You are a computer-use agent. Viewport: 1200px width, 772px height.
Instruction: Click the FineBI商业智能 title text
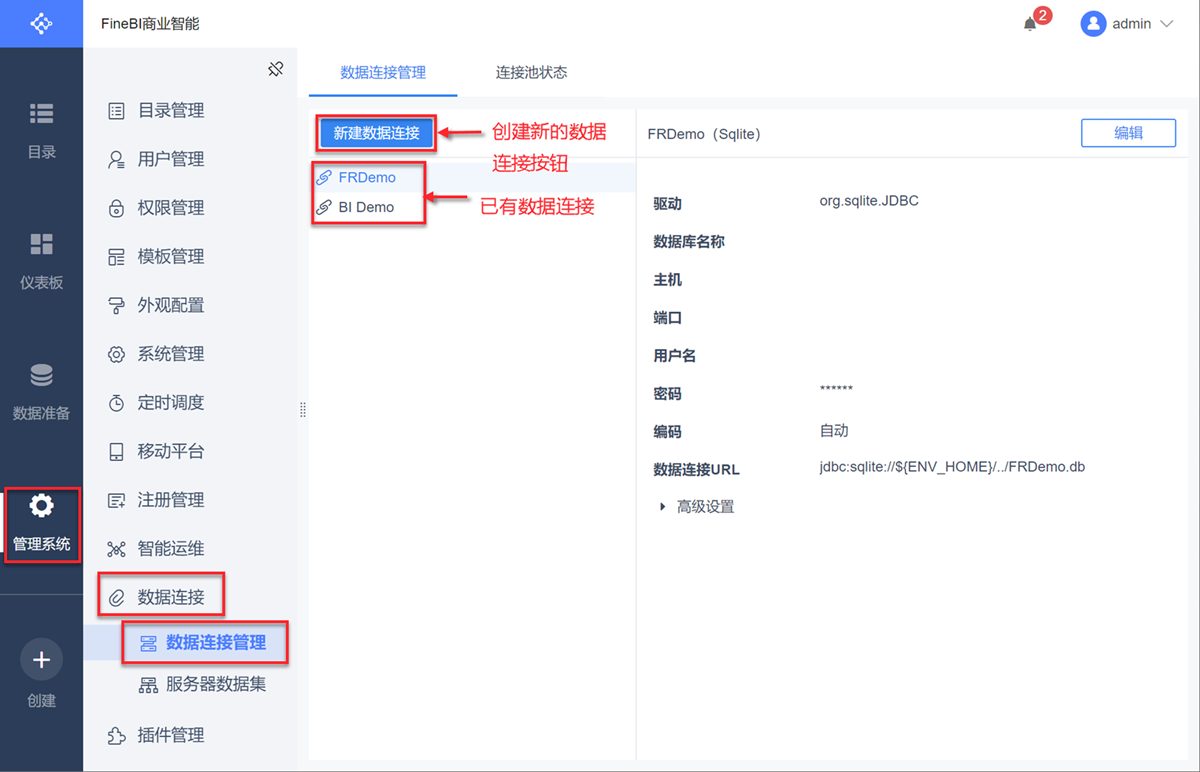(x=150, y=24)
